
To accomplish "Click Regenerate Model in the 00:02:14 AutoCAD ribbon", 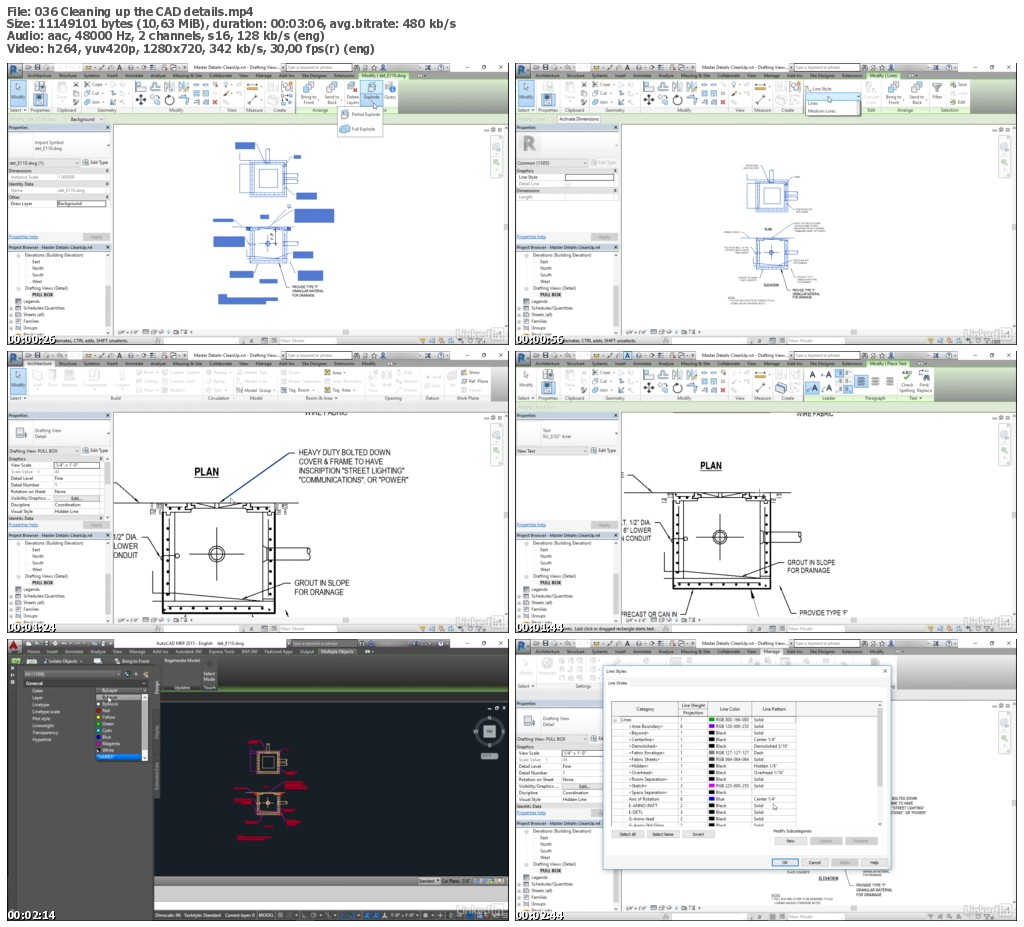I will [x=182, y=660].
